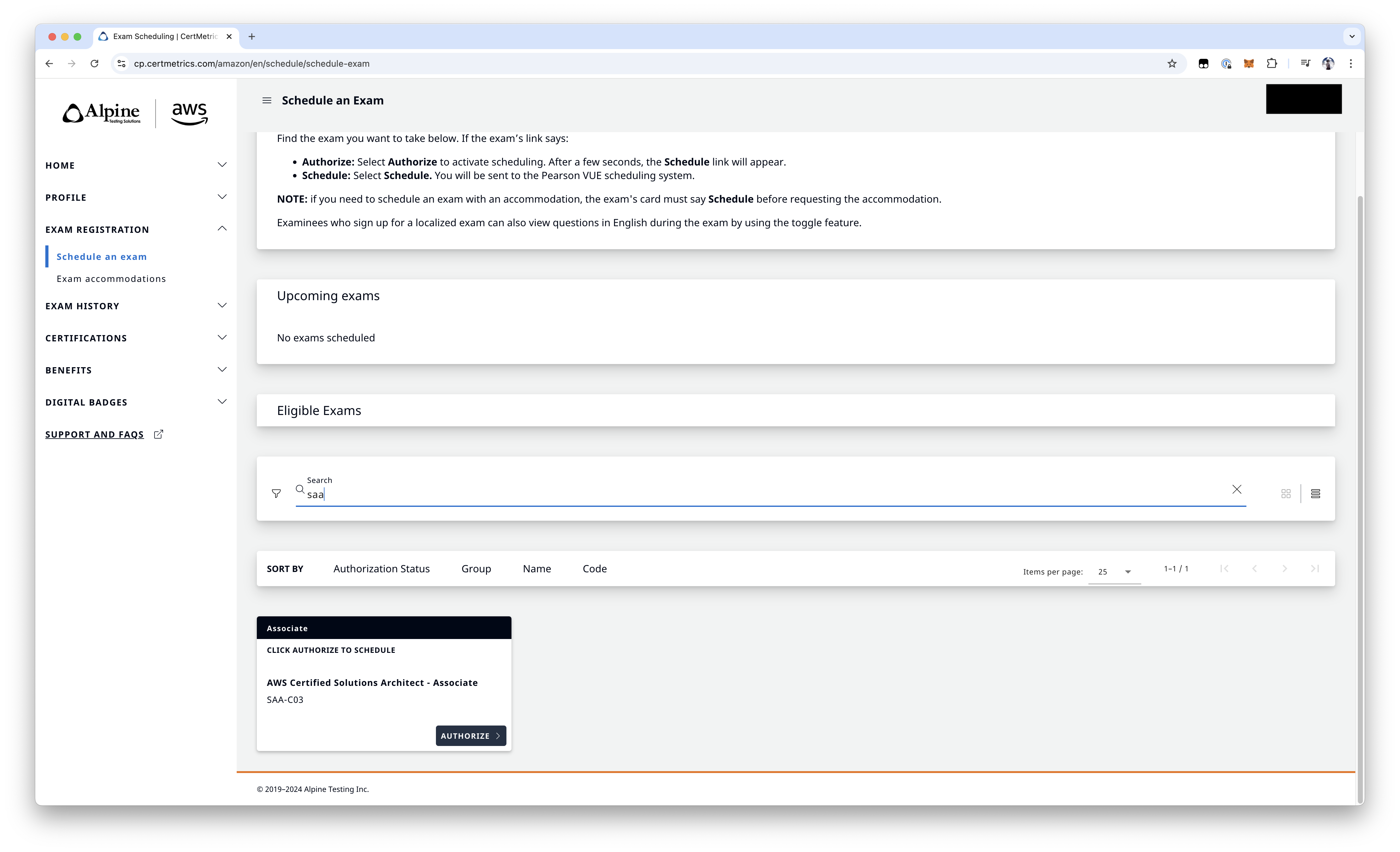The width and height of the screenshot is (1400, 852).
Task: Expand the EXAM HISTORY chevron
Action: (222, 305)
